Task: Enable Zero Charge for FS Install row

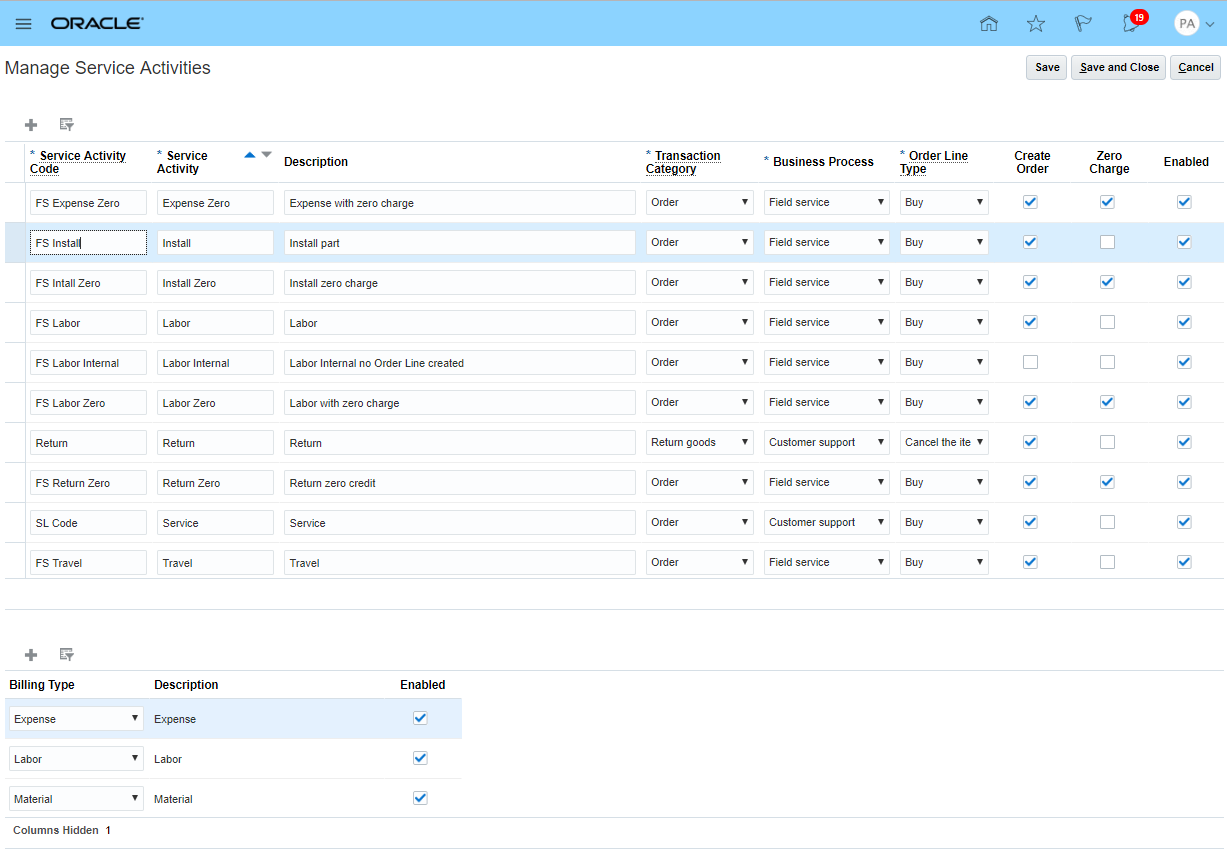Action: (x=1107, y=242)
